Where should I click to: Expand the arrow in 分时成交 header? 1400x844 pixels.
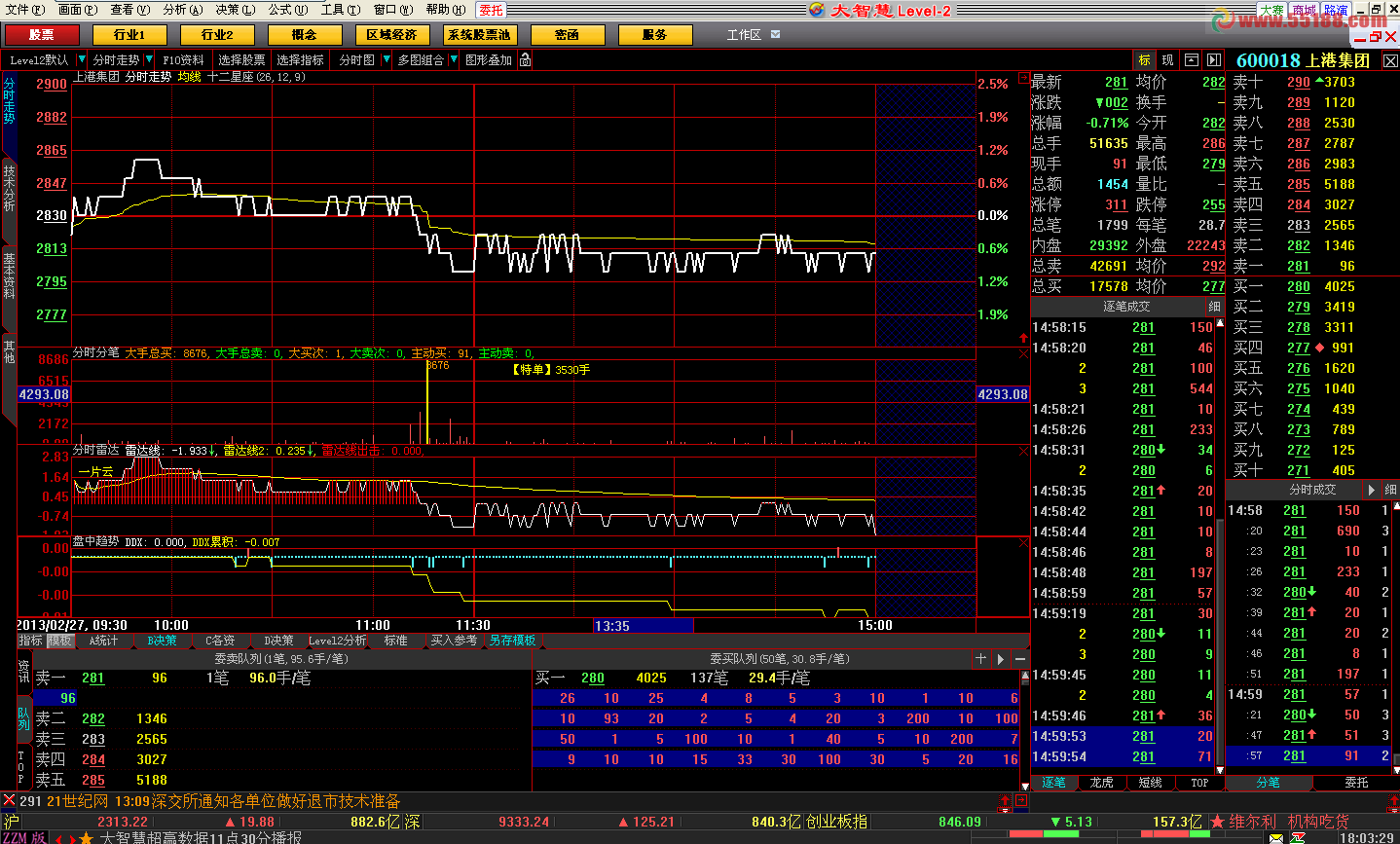[x=1372, y=490]
